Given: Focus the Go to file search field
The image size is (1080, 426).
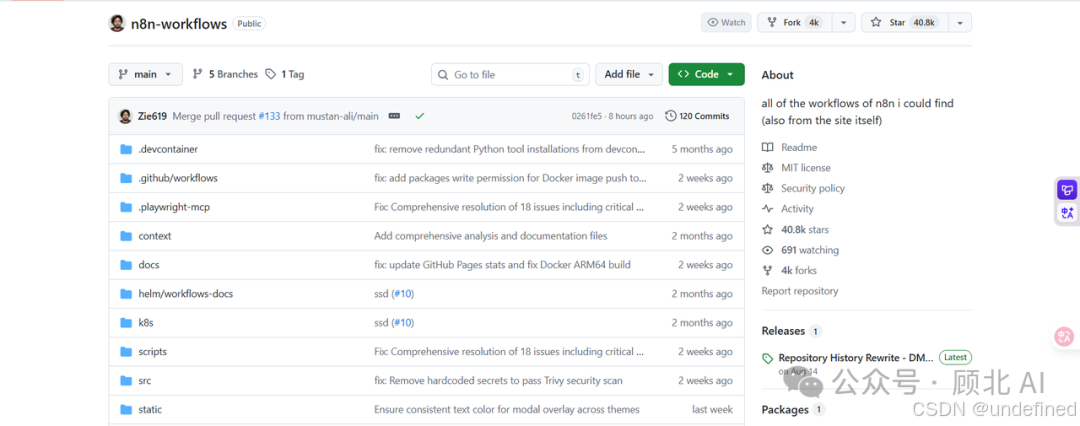Looking at the screenshot, I should click(510, 74).
